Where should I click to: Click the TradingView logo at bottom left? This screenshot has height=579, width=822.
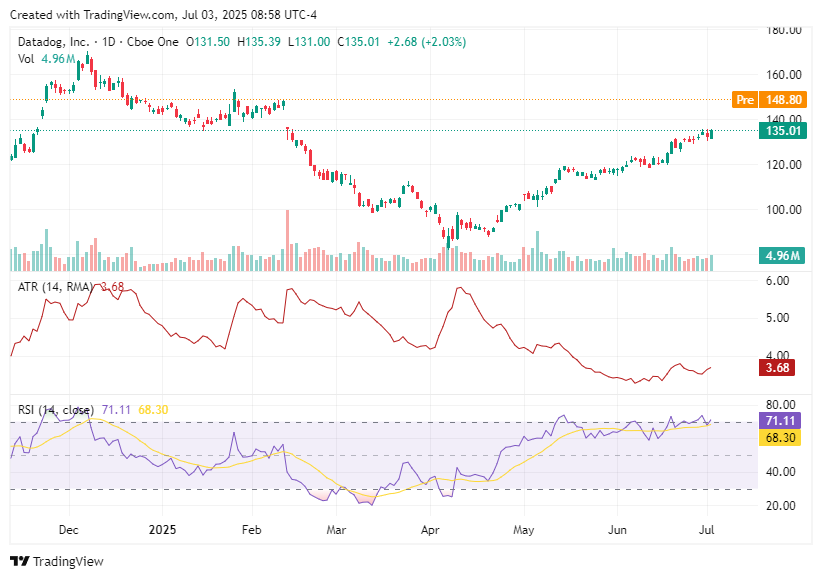[x=57, y=561]
